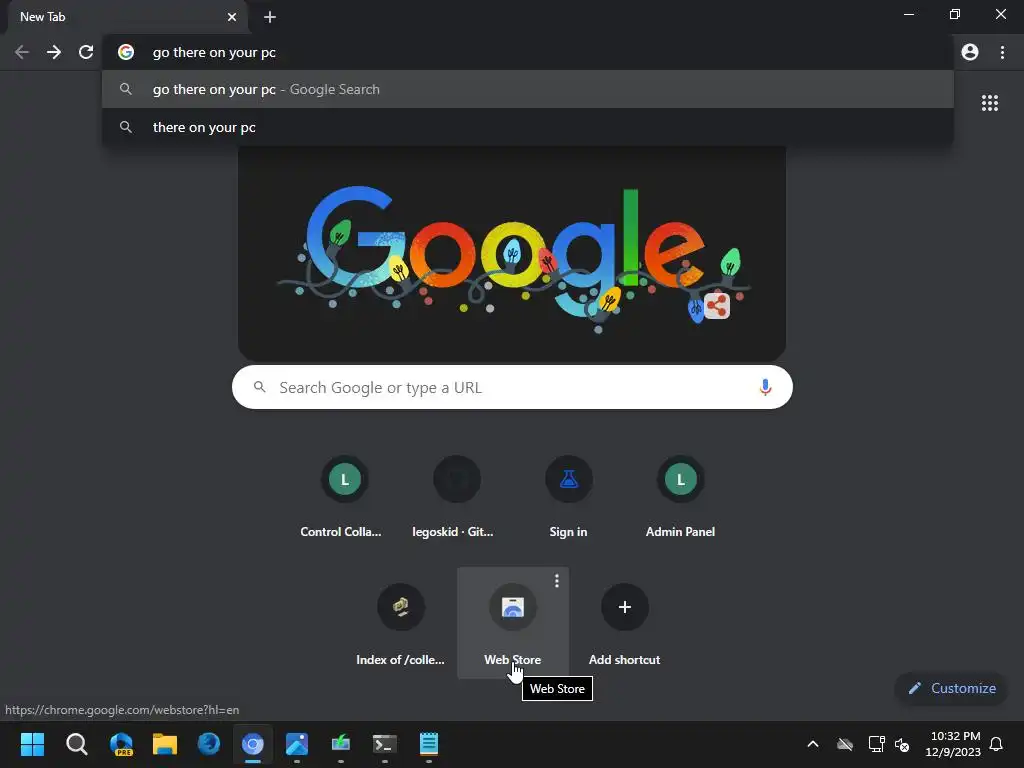Image resolution: width=1024 pixels, height=768 pixels.
Task: Click the browser back arrow
Action: (x=22, y=52)
